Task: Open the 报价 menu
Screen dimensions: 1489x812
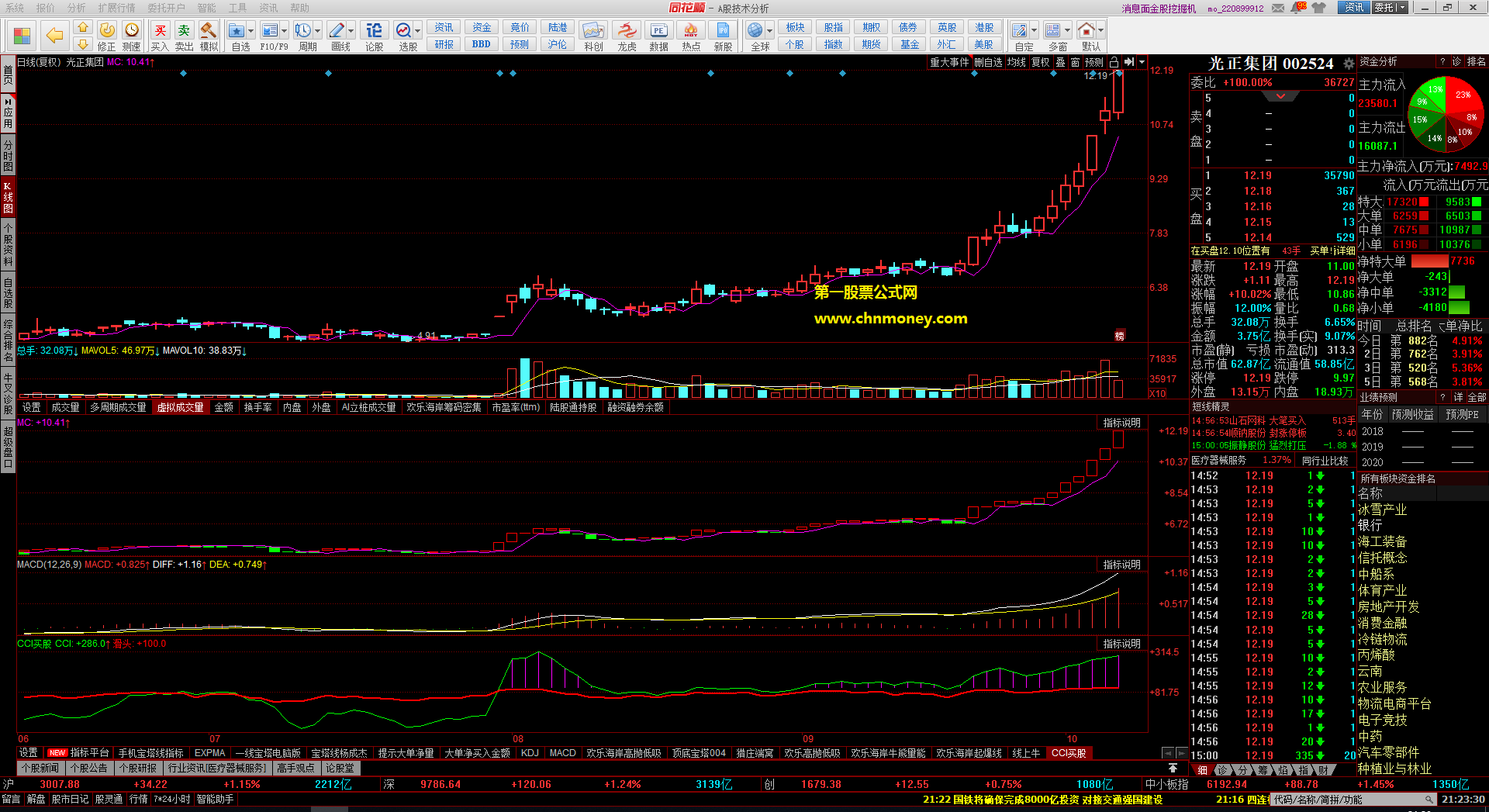Action: click(46, 8)
